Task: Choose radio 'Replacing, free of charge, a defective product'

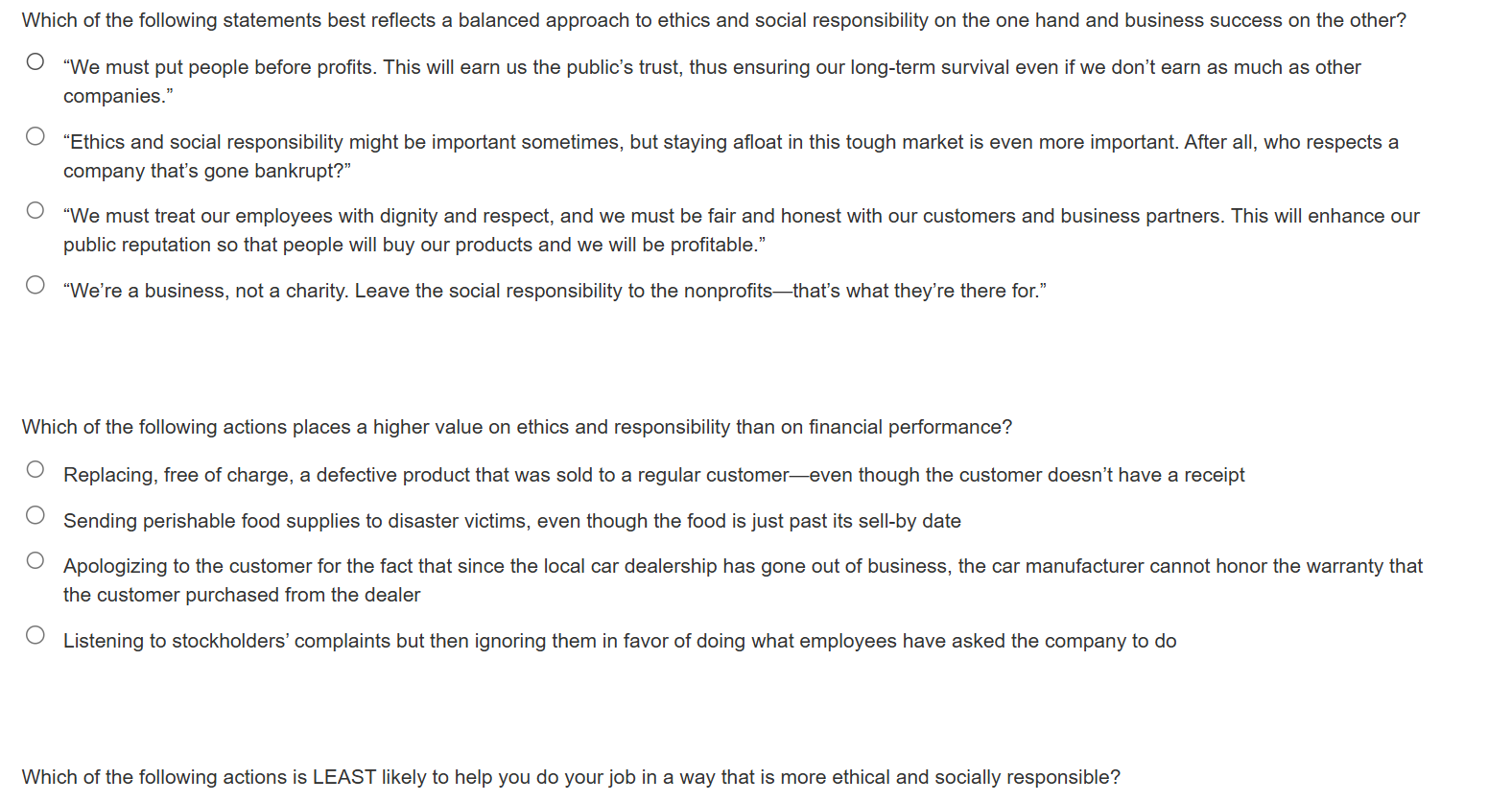Action: 35,469
